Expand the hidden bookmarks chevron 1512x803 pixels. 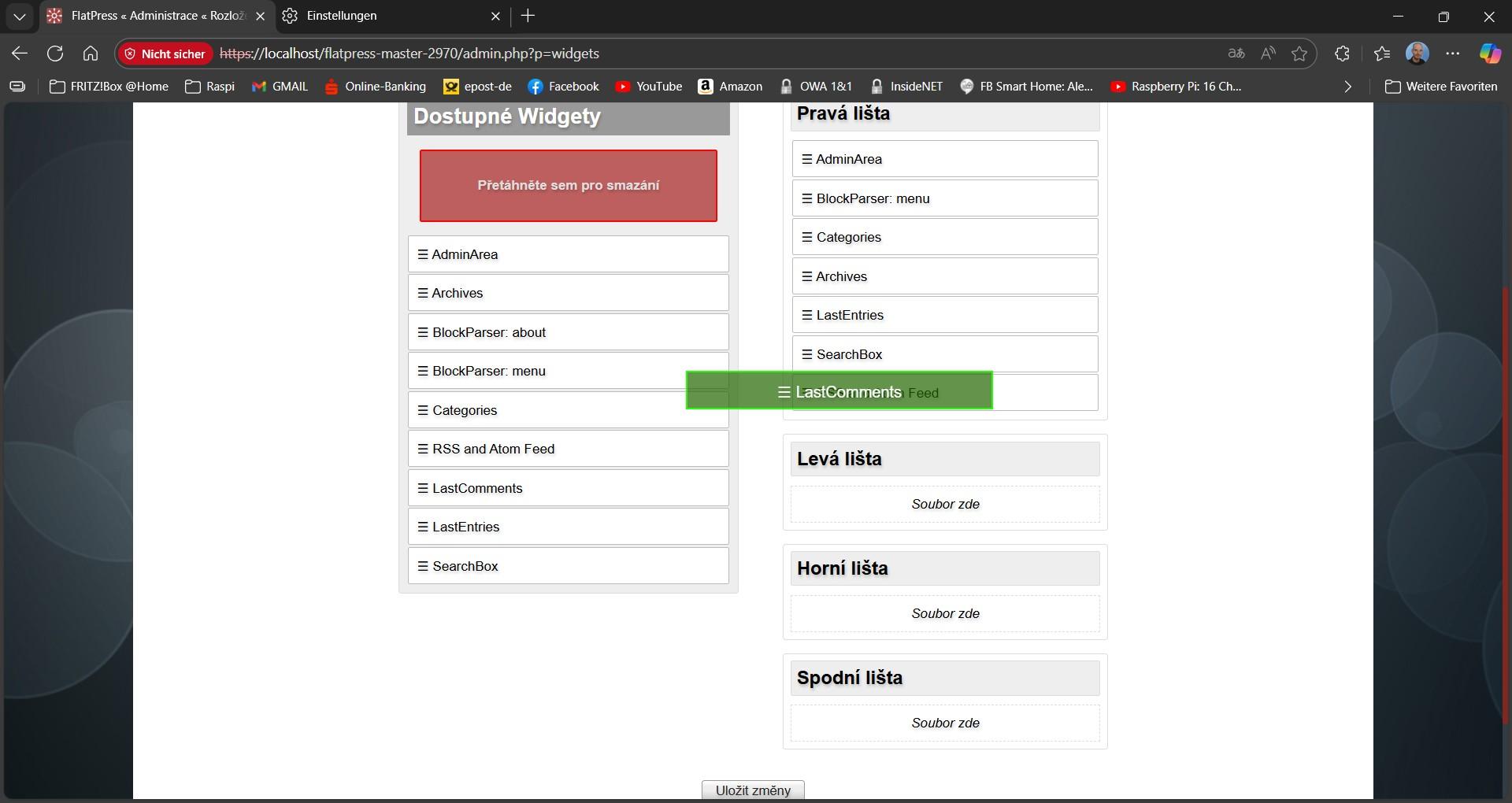click(x=1347, y=87)
